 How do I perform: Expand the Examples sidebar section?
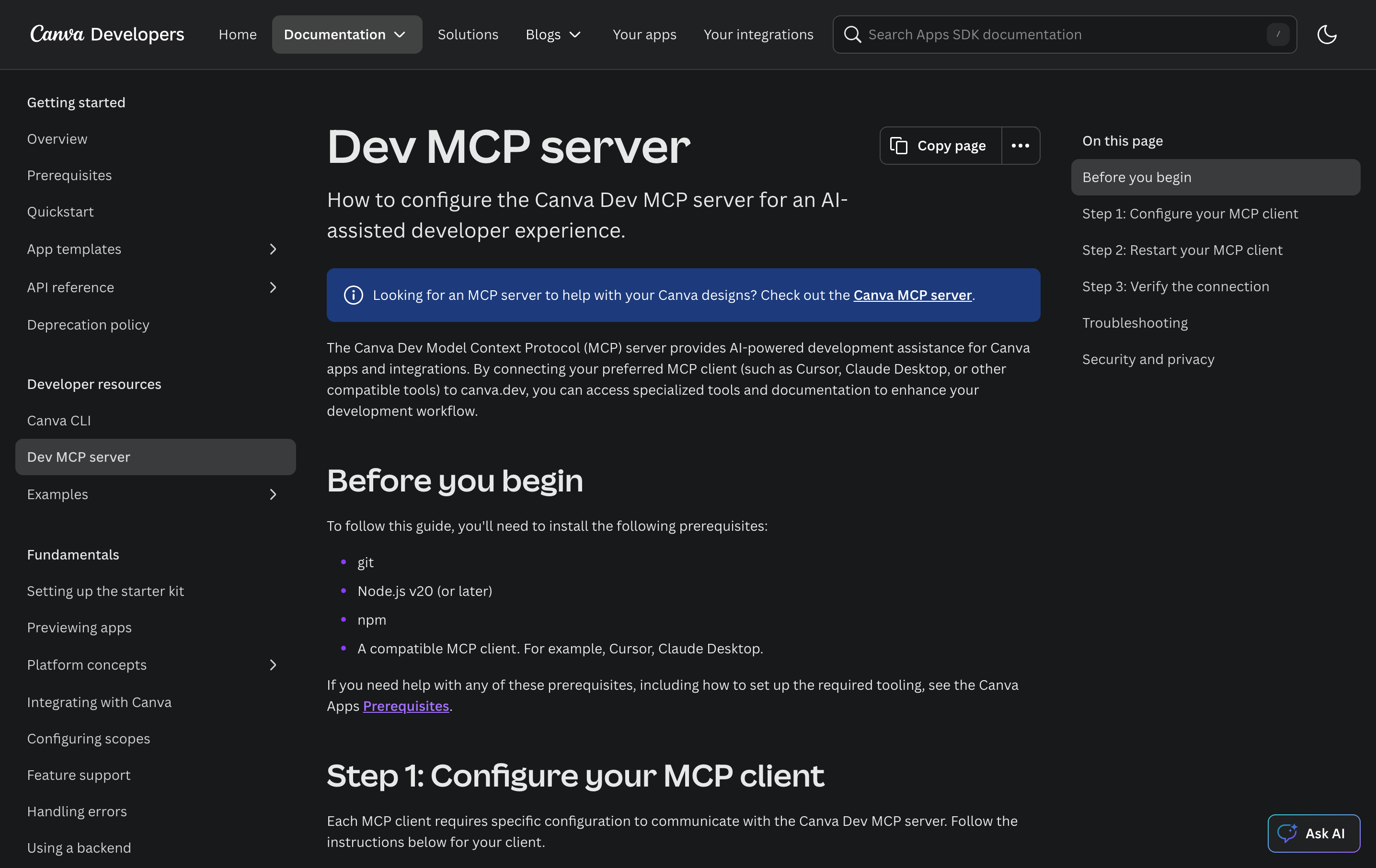click(x=273, y=494)
